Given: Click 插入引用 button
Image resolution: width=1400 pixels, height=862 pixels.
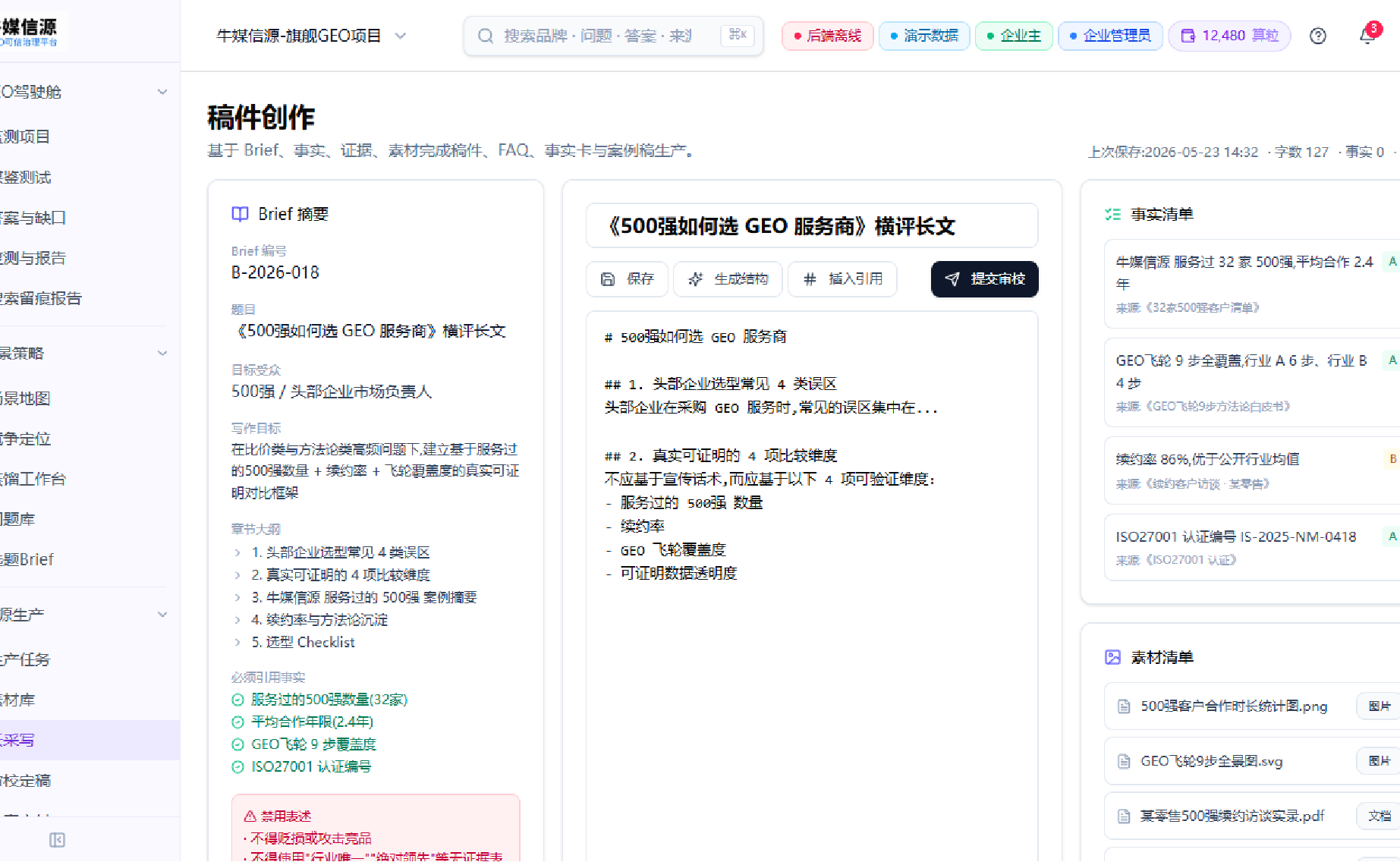Looking at the screenshot, I should coord(842,279).
